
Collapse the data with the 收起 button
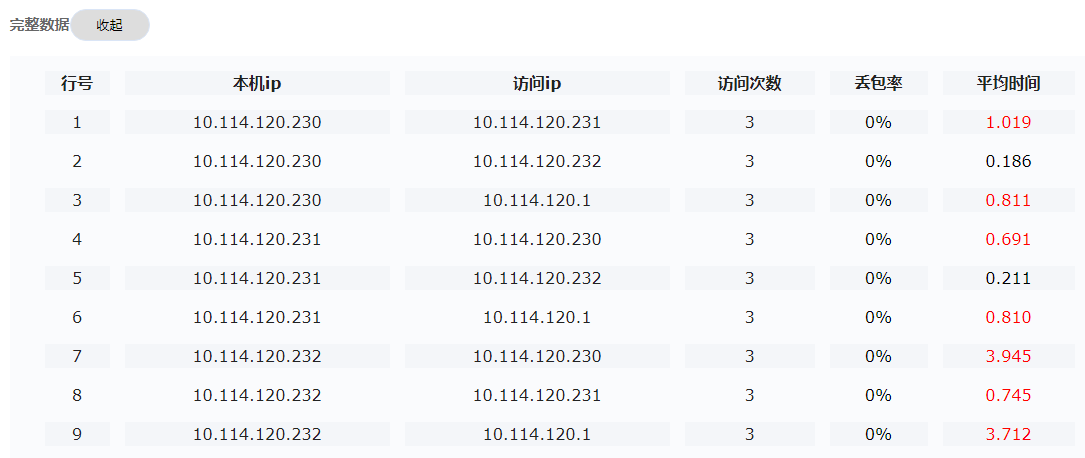pos(110,26)
